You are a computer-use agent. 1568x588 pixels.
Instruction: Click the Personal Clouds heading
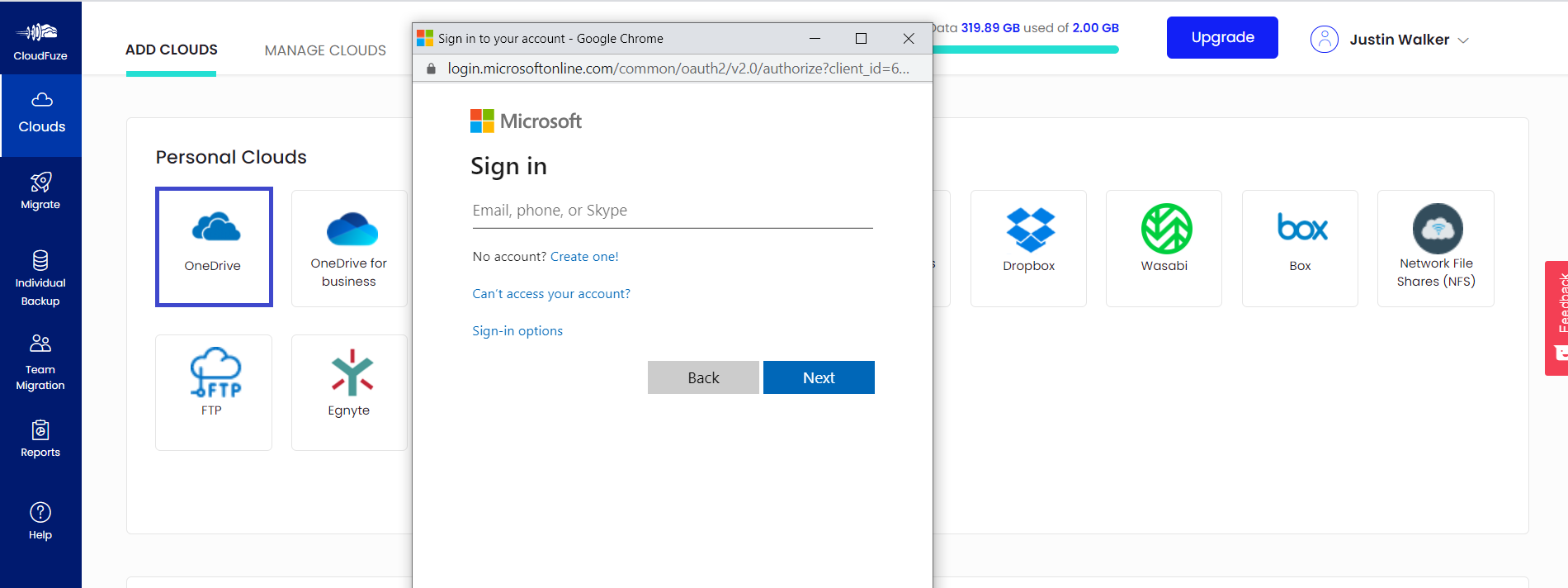pos(231,157)
